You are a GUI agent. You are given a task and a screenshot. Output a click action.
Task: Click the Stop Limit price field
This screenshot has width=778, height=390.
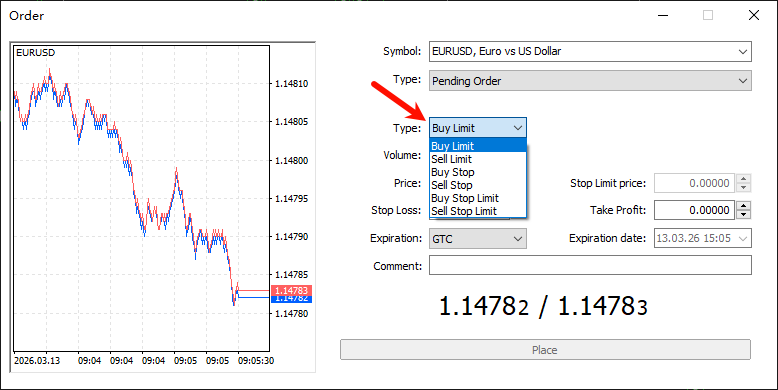(x=694, y=183)
